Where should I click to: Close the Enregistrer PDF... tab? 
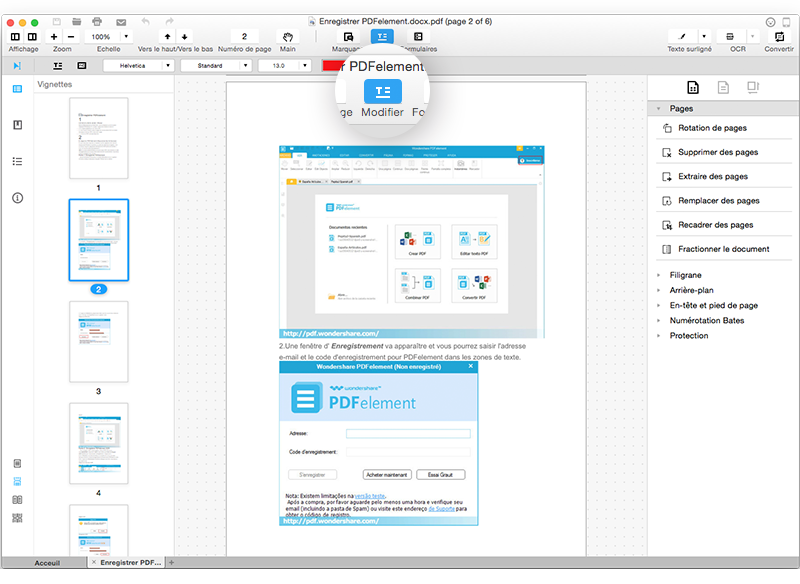[x=94, y=562]
